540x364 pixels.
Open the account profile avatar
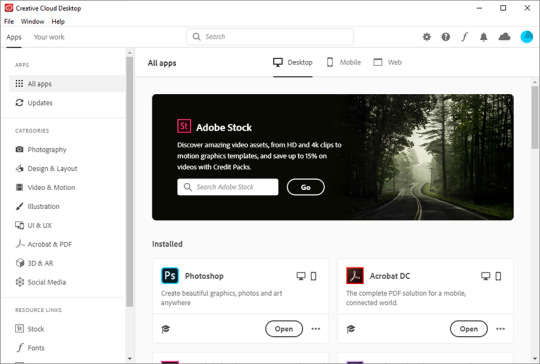click(527, 37)
